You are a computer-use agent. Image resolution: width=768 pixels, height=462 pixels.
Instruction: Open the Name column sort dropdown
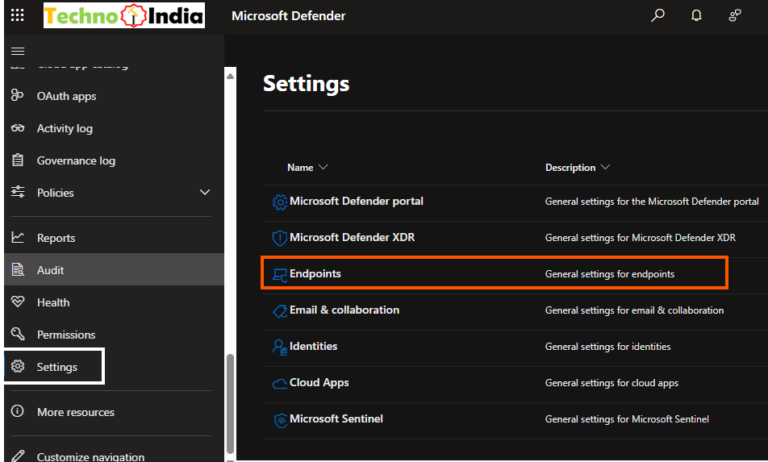point(323,168)
